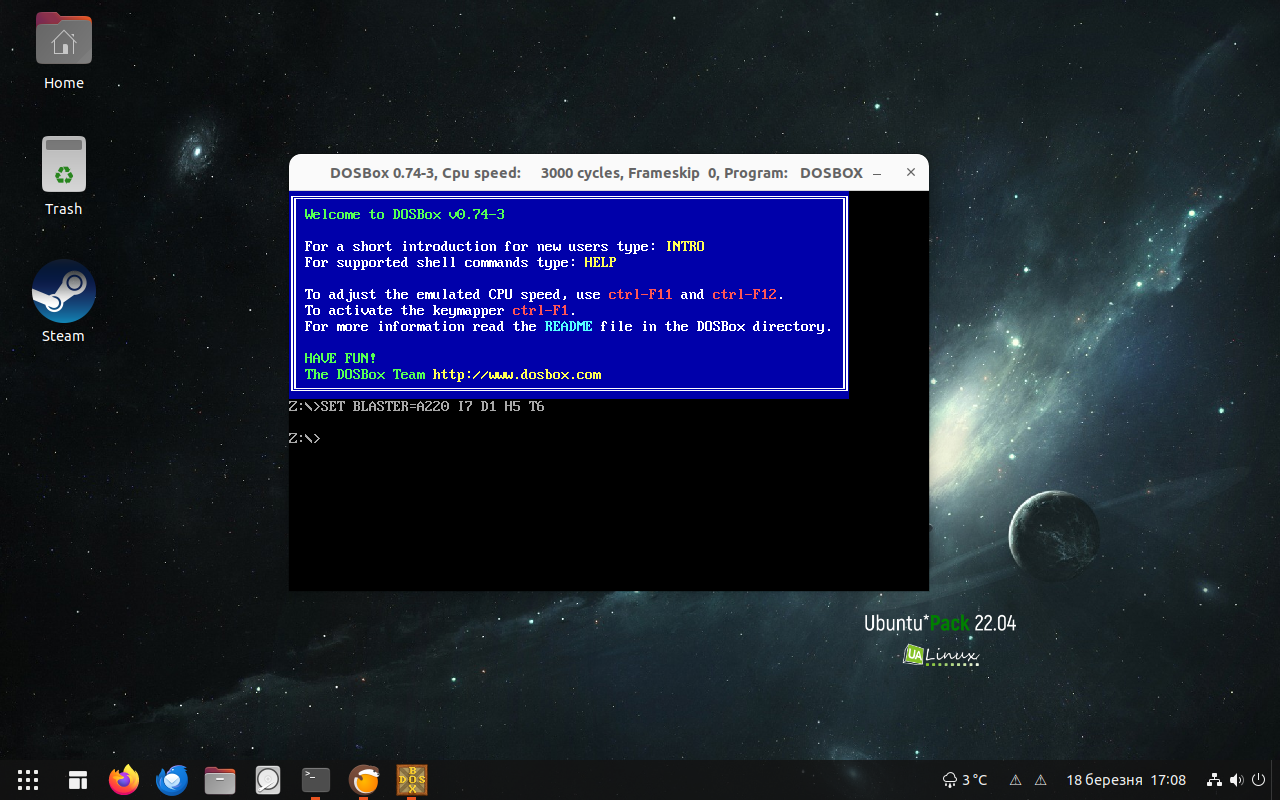Click the ctrl-F1 keymapper shortcut text
The image size is (1280, 800).
(x=541, y=310)
